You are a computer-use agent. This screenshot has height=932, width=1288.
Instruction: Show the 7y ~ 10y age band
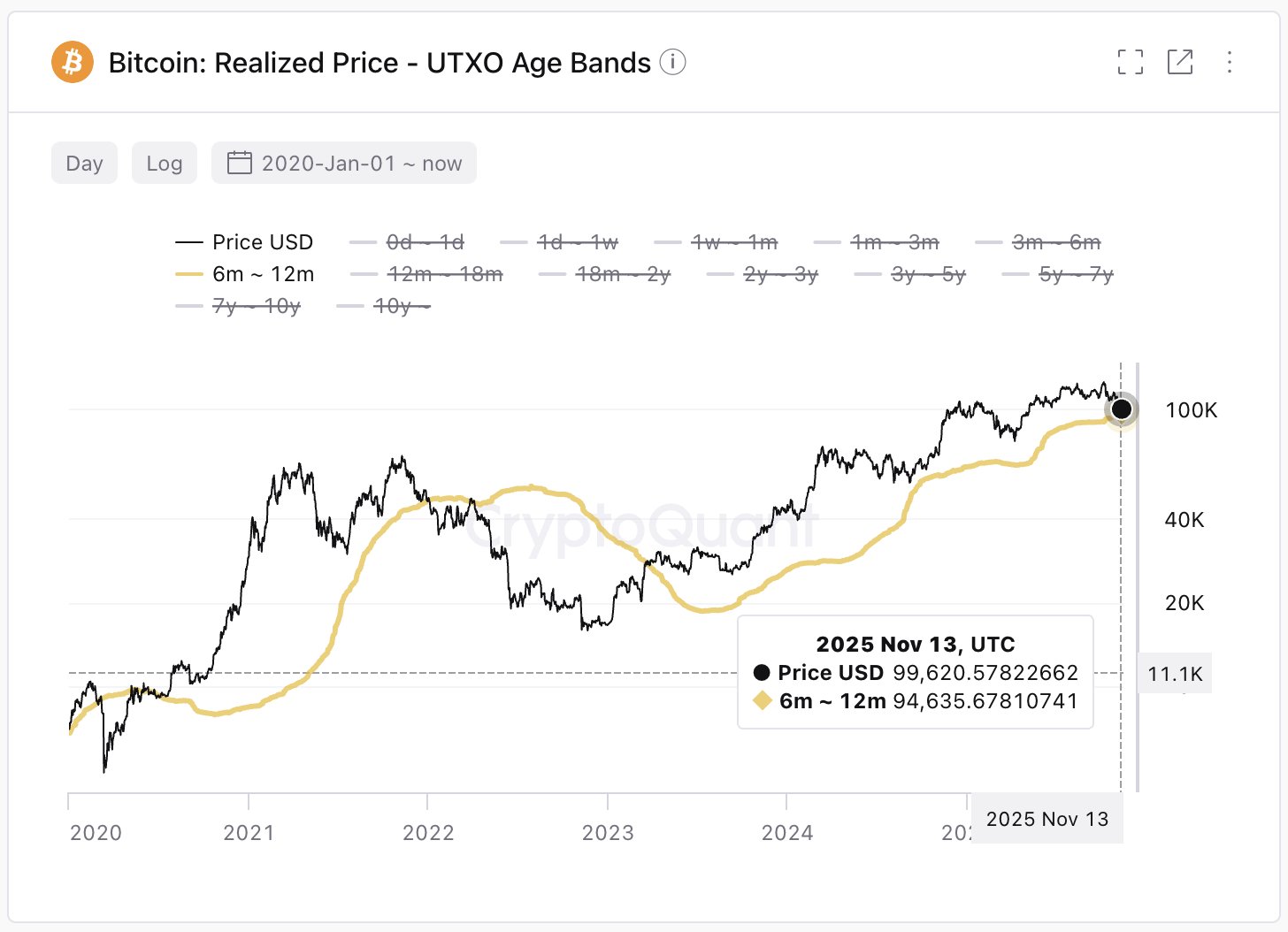pos(254,305)
